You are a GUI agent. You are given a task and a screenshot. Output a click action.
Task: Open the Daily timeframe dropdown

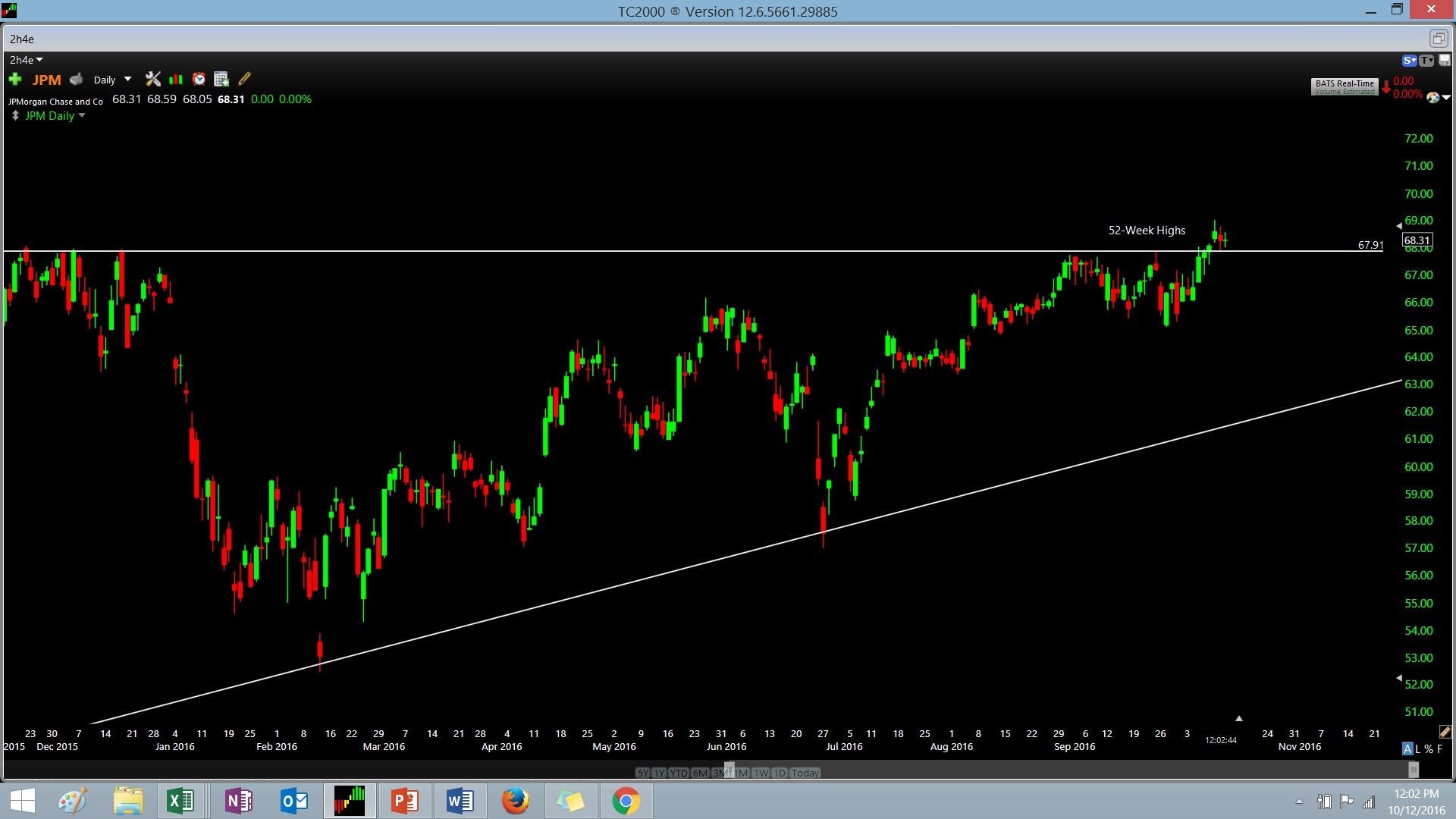[112, 80]
